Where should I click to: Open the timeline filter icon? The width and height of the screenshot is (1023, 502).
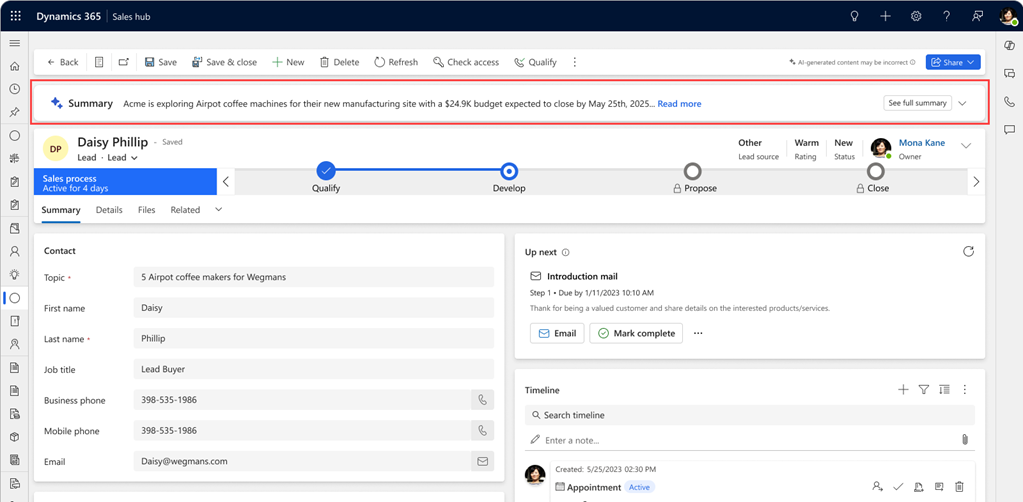pyautogui.click(x=924, y=390)
